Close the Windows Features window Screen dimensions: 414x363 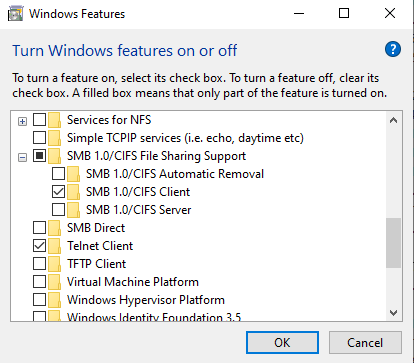tap(390, 14)
